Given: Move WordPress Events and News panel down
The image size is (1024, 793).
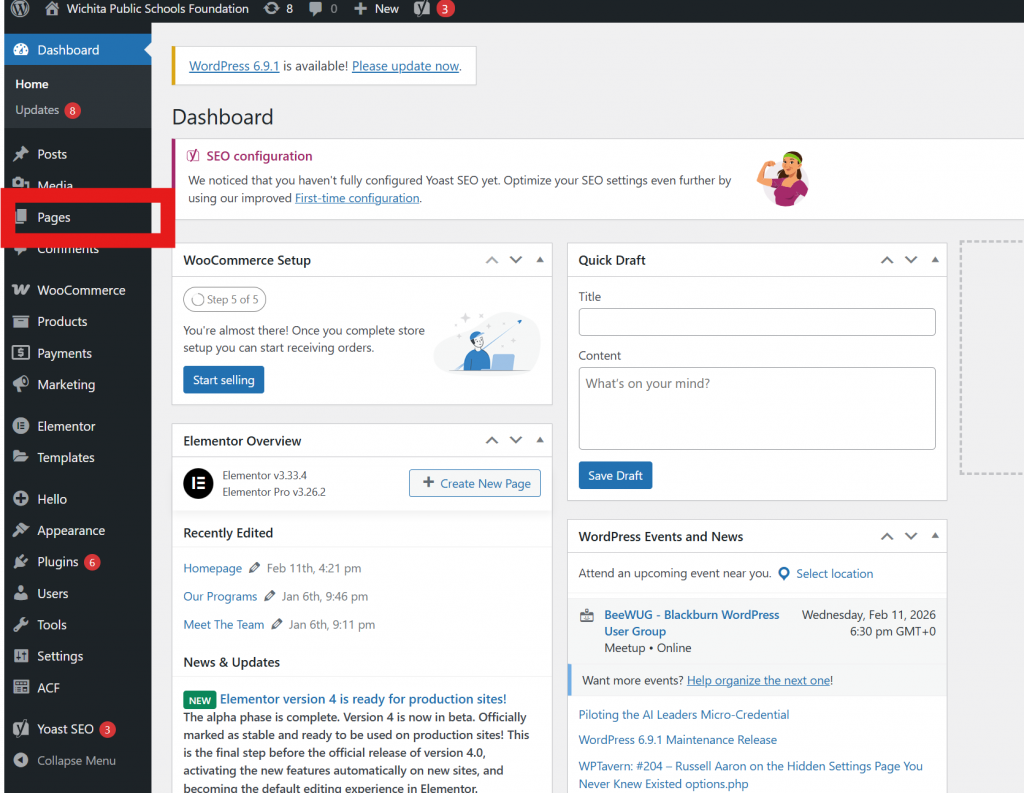Looking at the screenshot, I should pos(911,537).
